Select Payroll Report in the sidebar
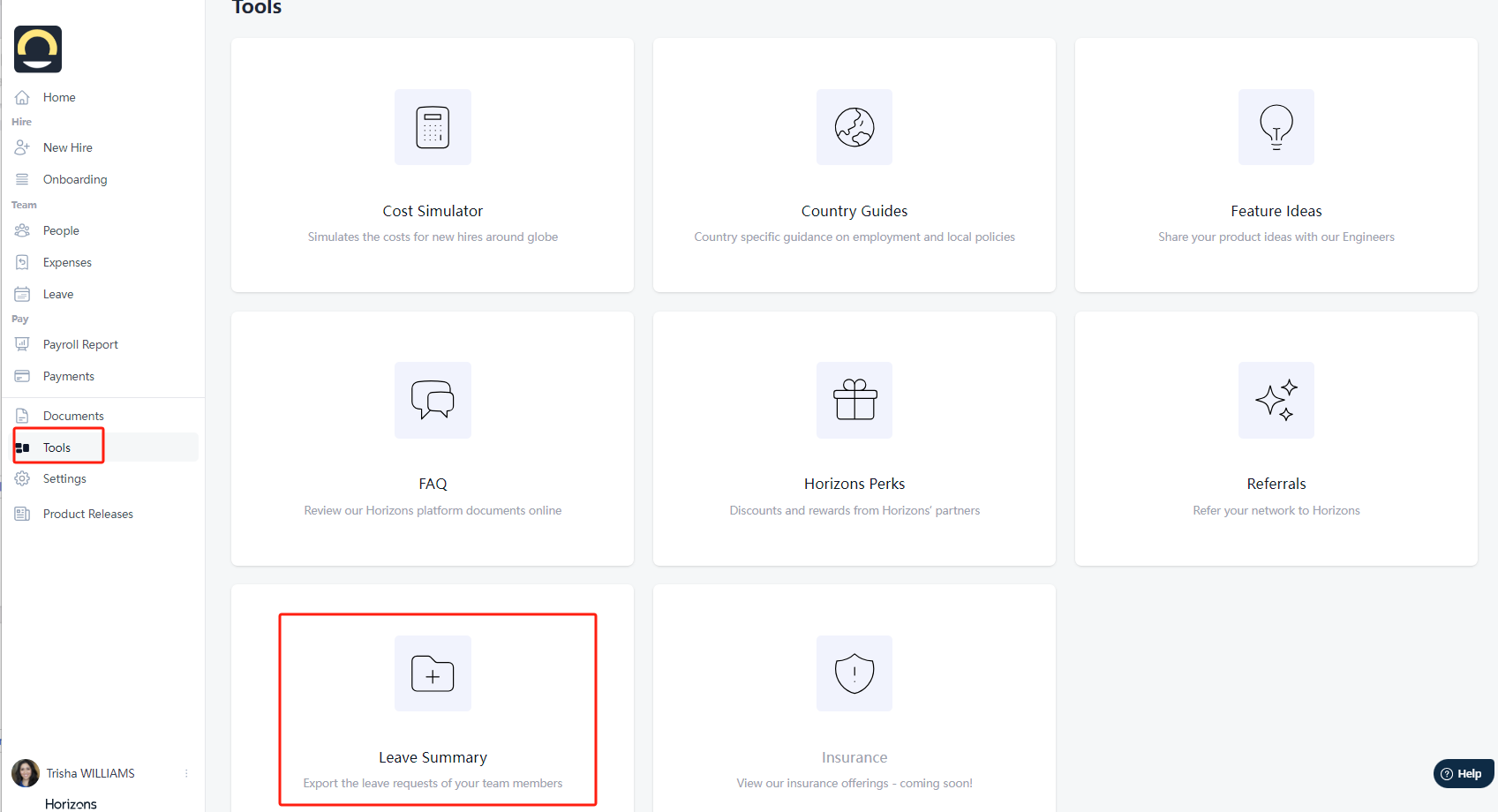 point(80,344)
